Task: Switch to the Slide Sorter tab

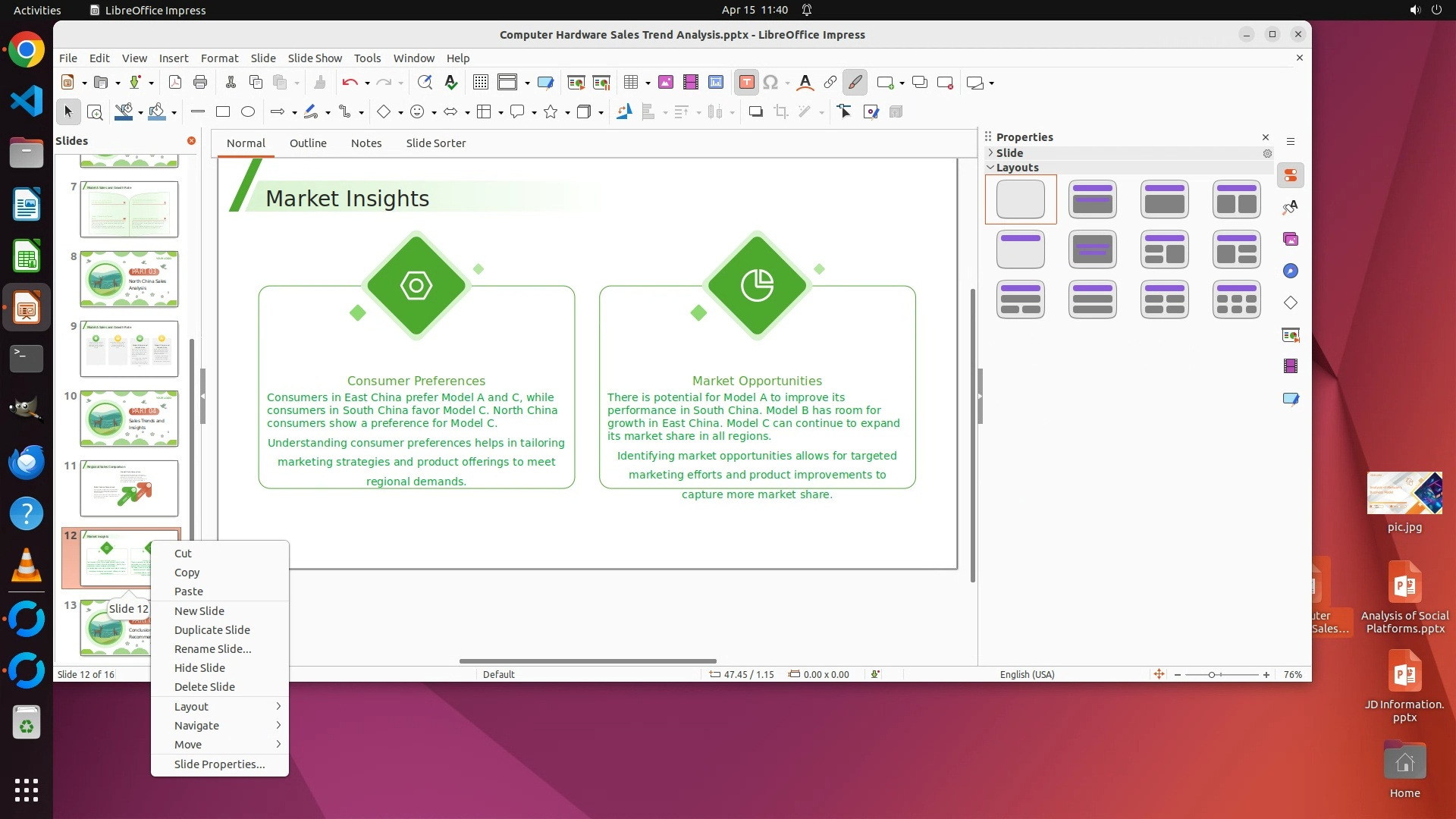Action: pos(435,143)
